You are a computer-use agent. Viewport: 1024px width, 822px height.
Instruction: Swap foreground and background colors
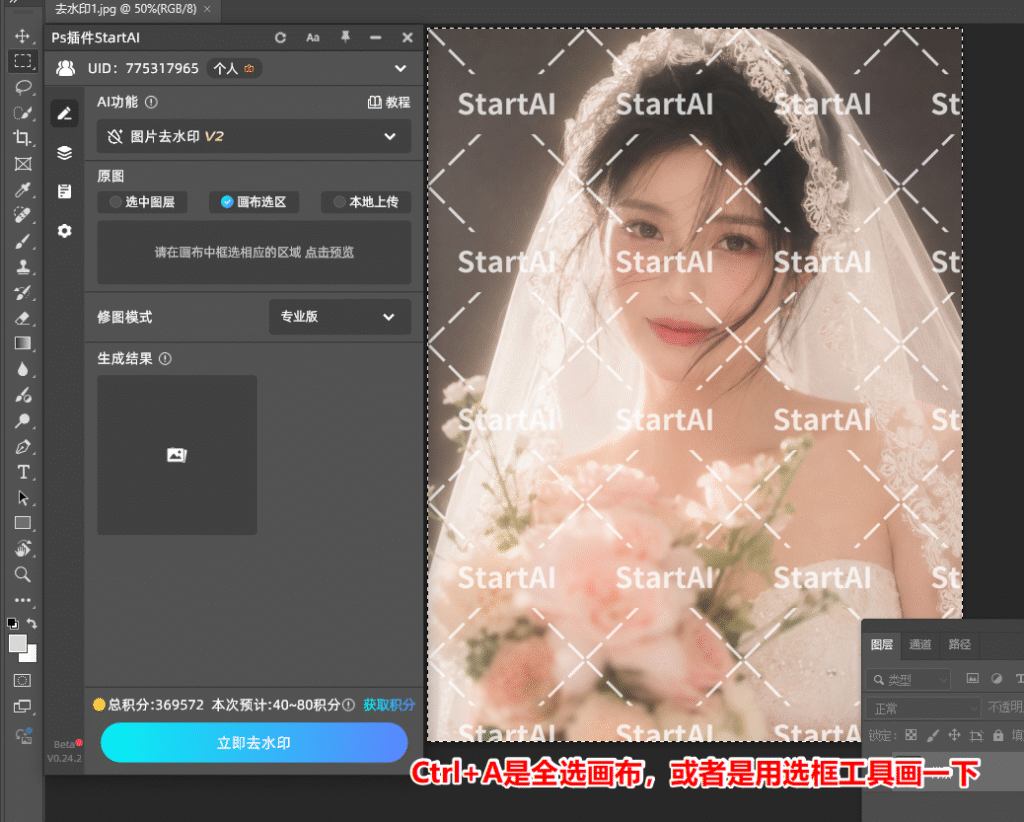coord(31,623)
